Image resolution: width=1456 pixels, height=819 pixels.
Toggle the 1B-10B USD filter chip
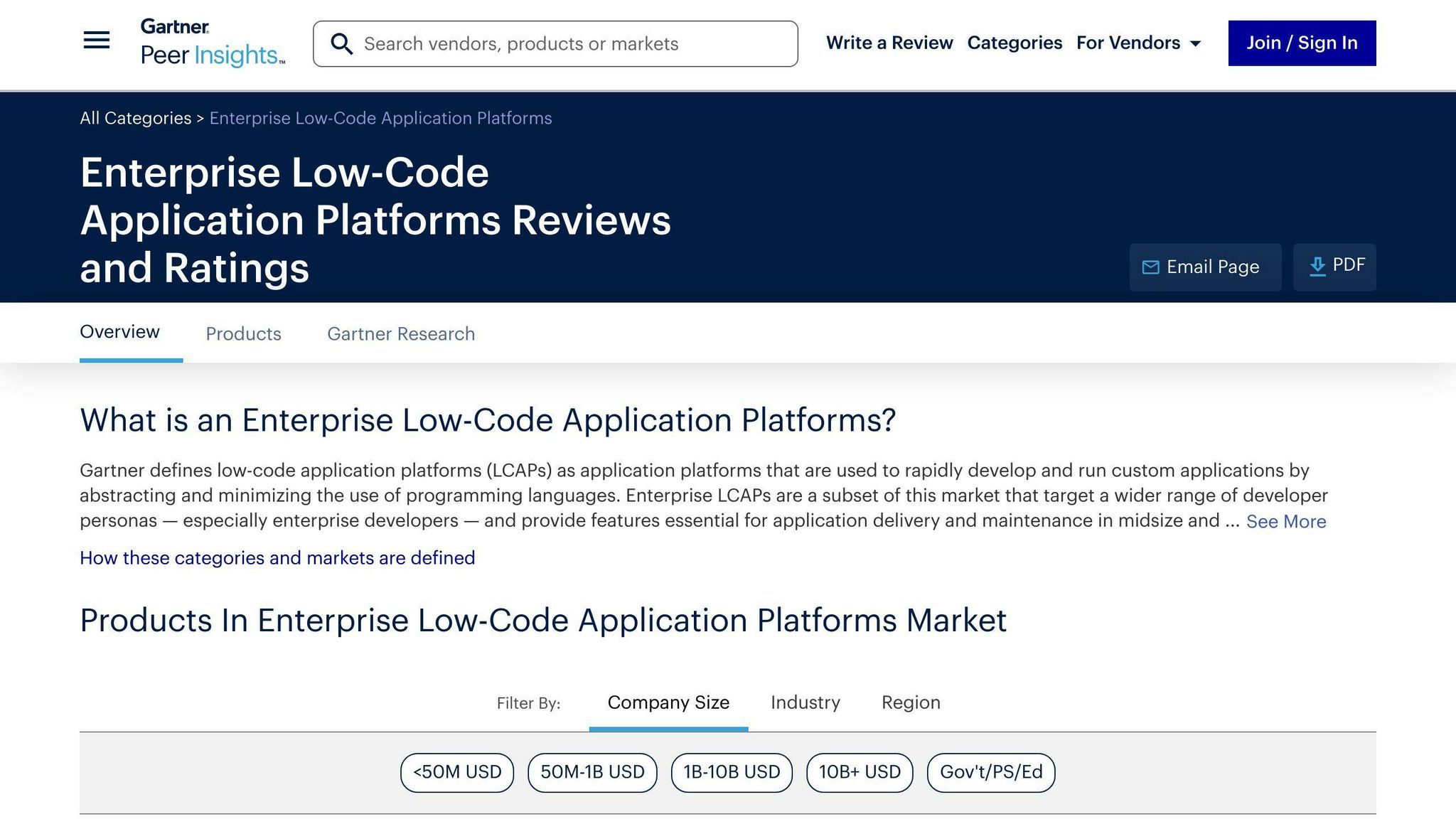tap(732, 772)
